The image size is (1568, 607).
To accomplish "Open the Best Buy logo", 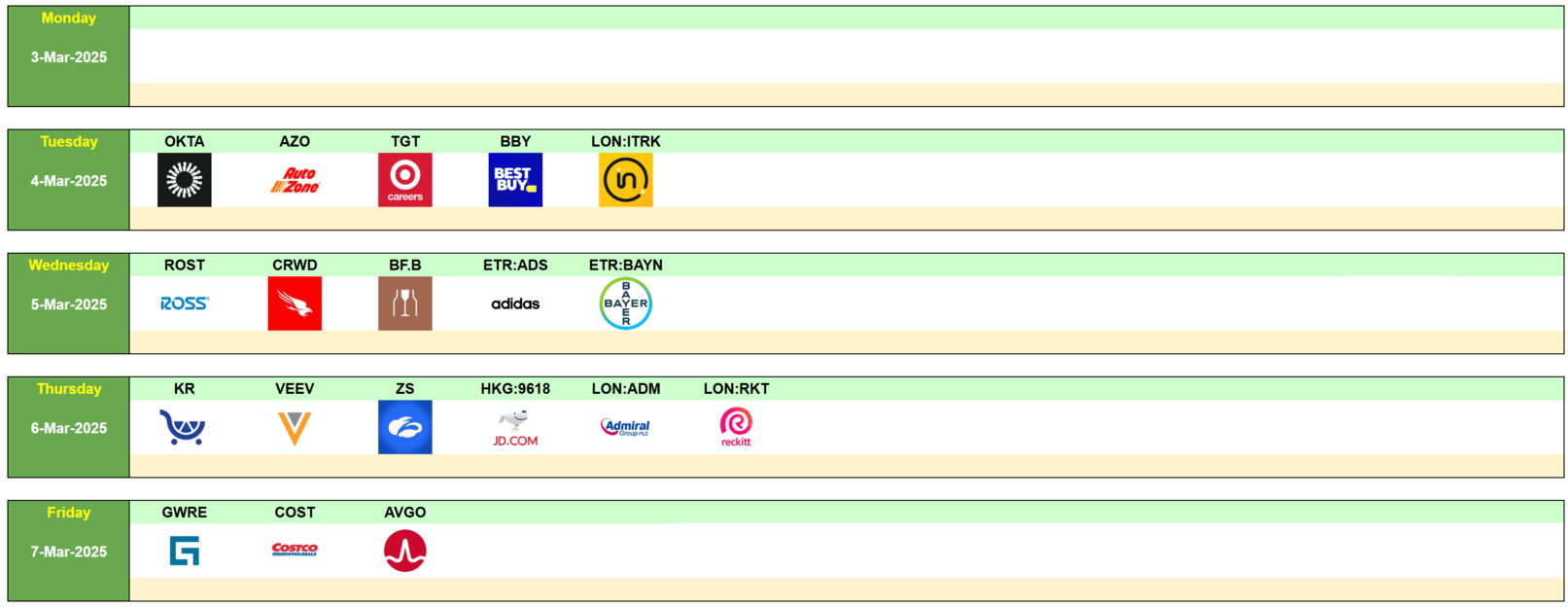I will click(515, 180).
